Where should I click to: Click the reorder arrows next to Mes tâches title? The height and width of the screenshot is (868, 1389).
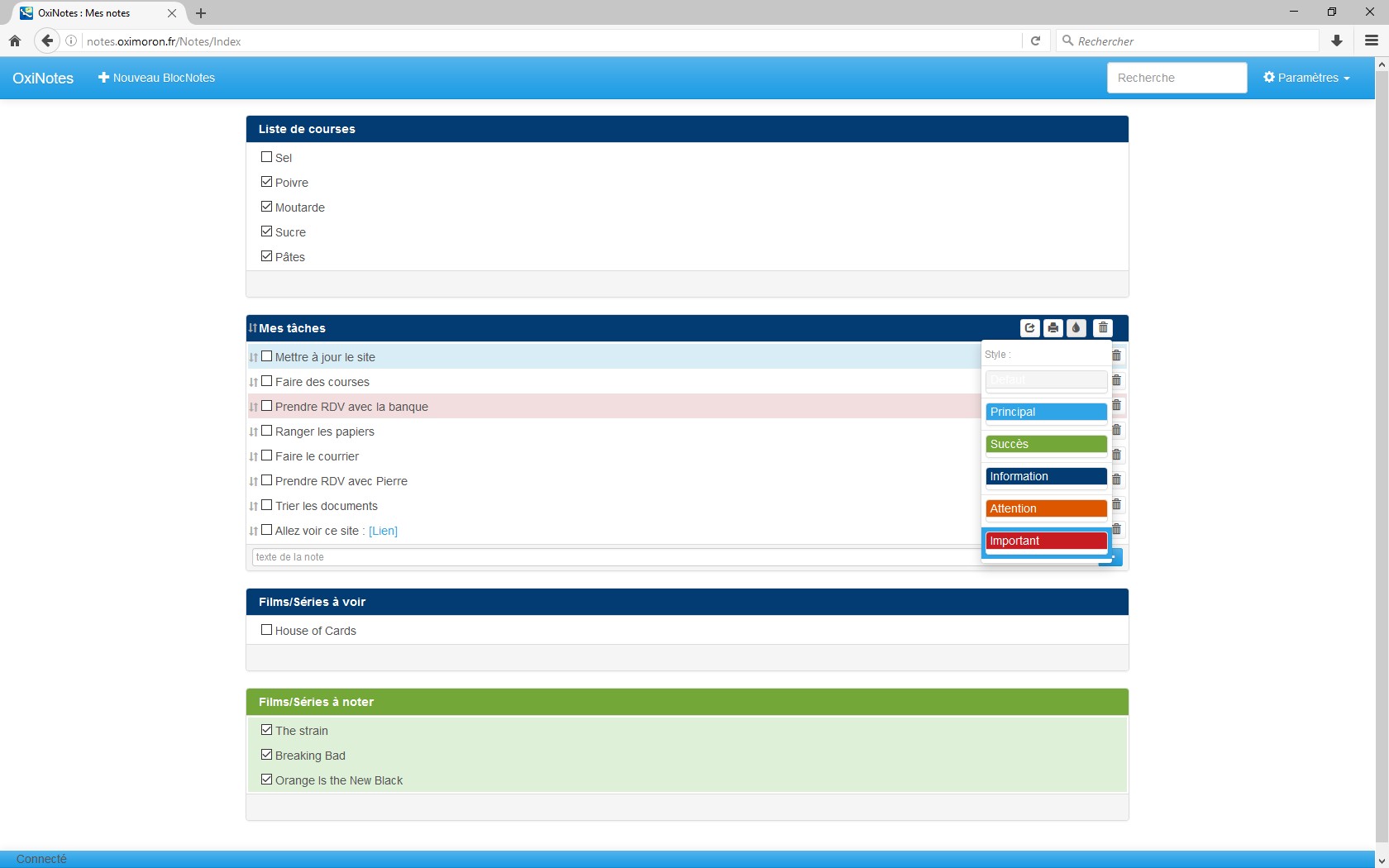253,328
